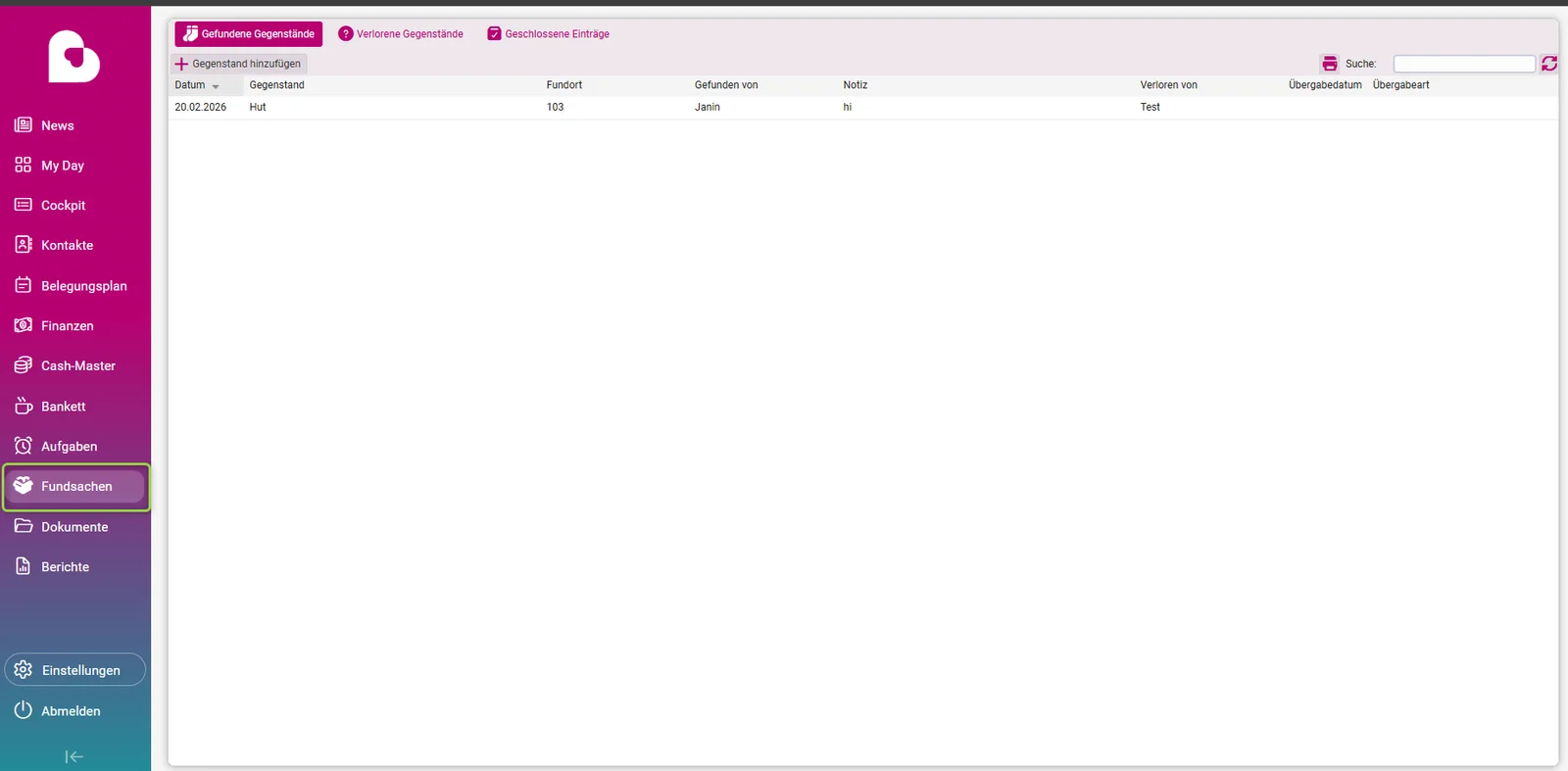Image resolution: width=1568 pixels, height=771 pixels.
Task: Focus the Suche search field
Action: coord(1464,64)
